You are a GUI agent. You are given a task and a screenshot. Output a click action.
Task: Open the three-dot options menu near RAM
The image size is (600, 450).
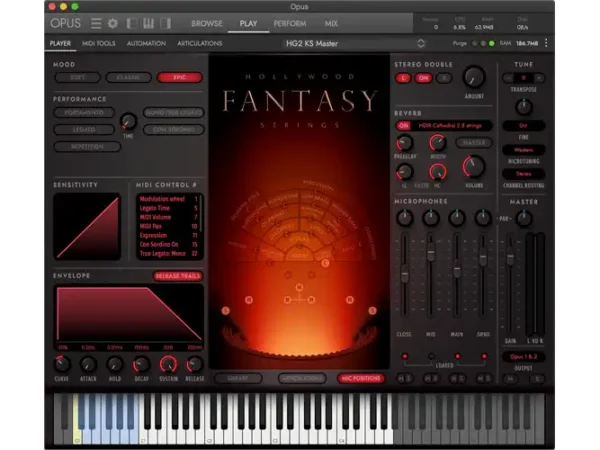tap(546, 43)
